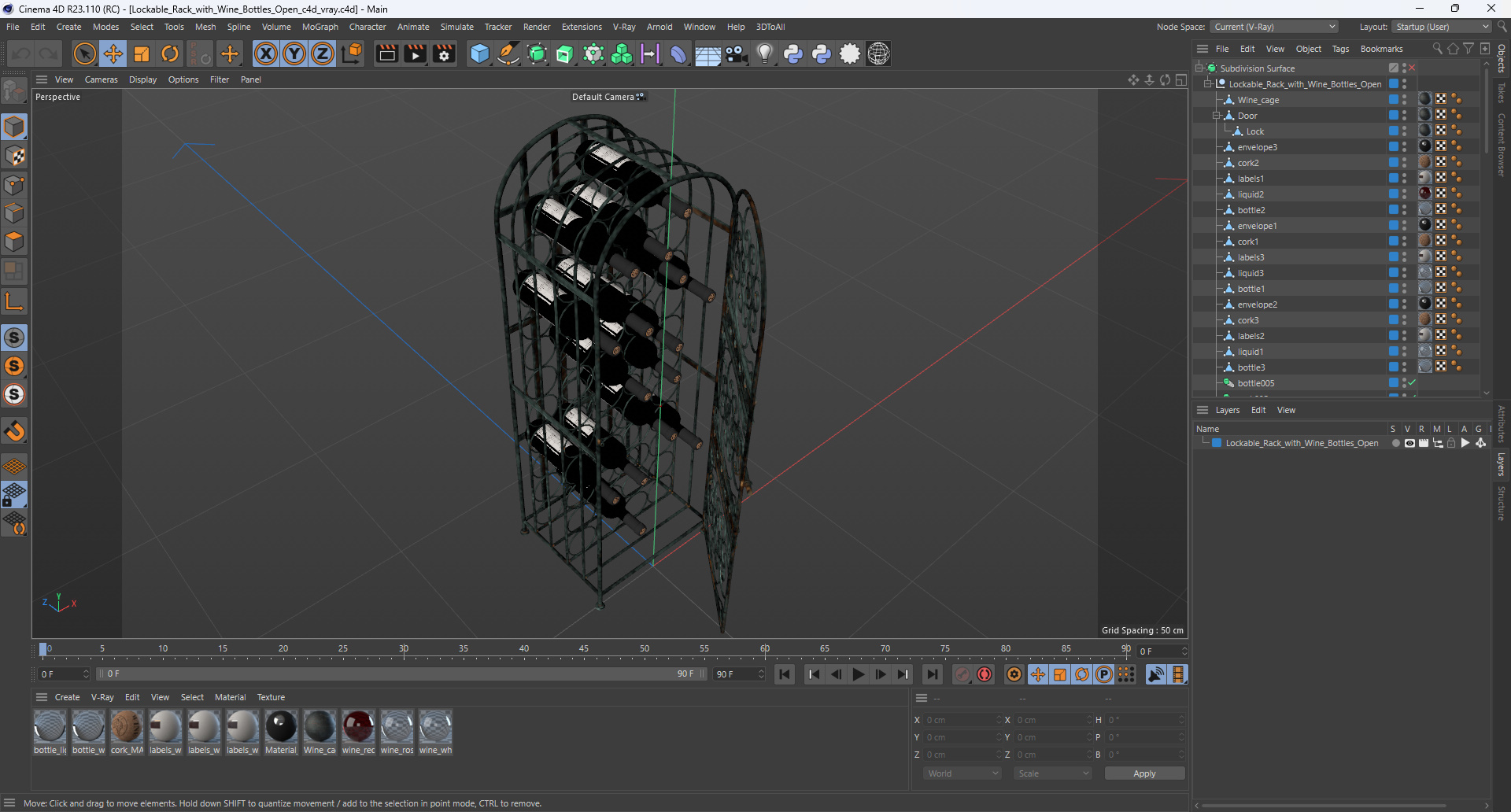Screen dimensions: 1511x812
Task: Select the black Material swatch
Action: pos(281,727)
